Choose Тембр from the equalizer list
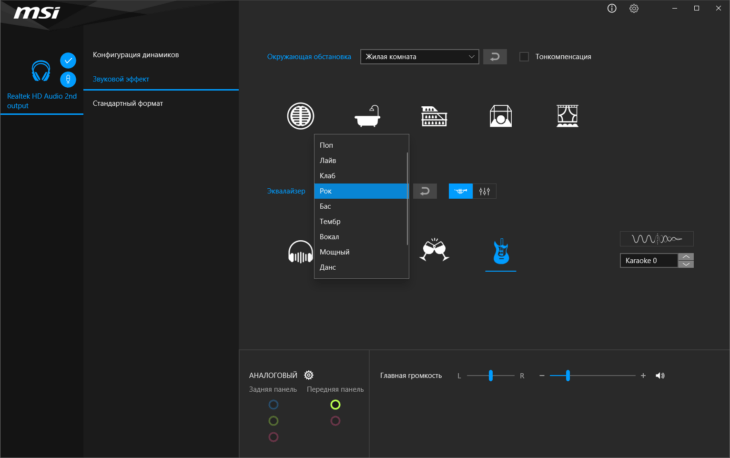The height and width of the screenshot is (458, 730). 360,222
